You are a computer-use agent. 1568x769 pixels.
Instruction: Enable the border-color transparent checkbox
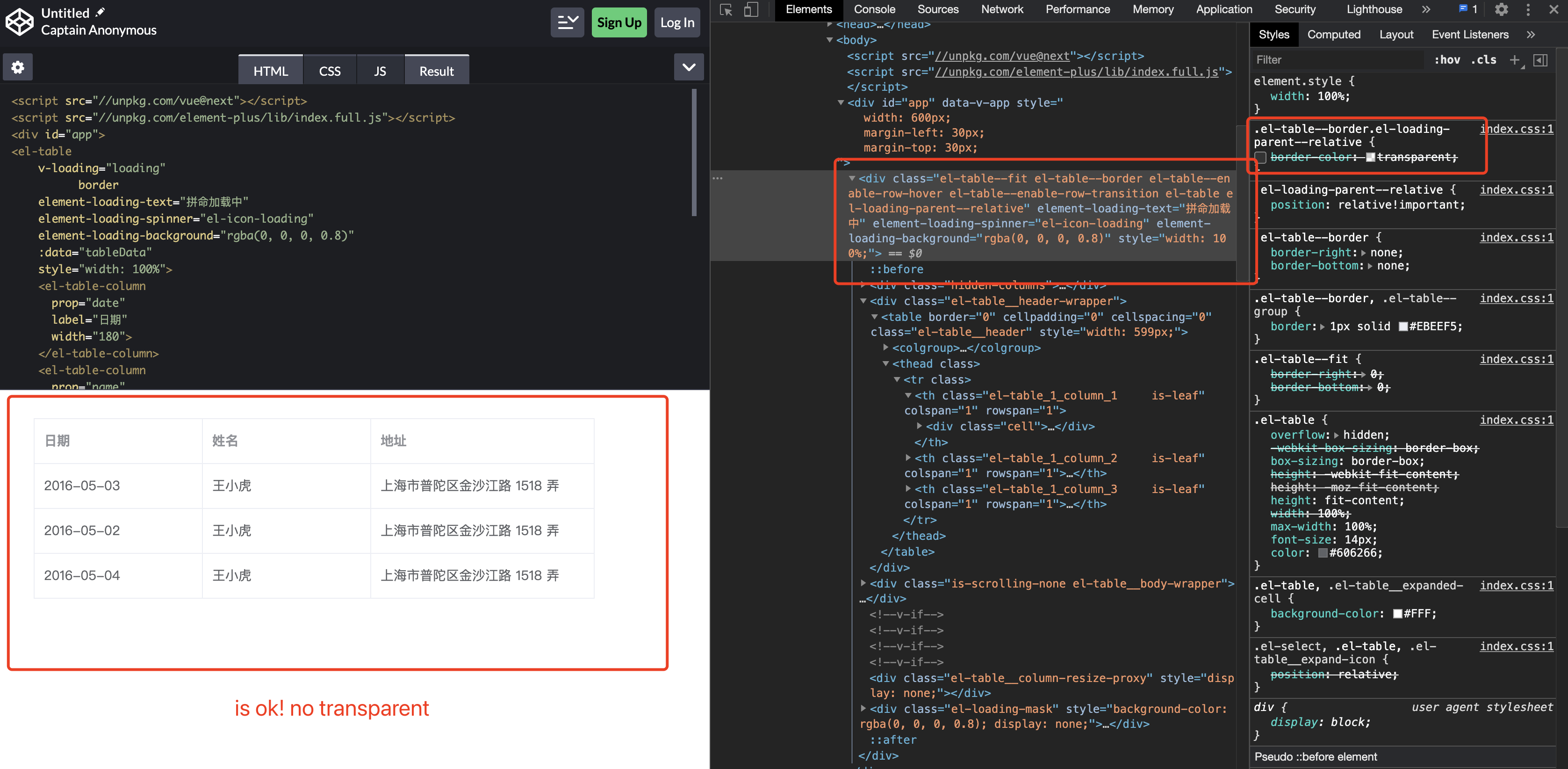[x=1260, y=158]
